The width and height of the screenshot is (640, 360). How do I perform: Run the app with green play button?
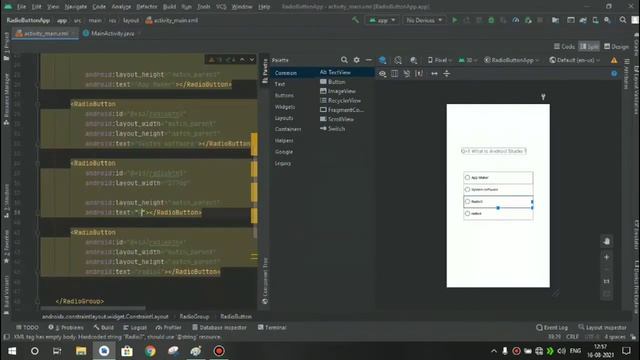pyautogui.click(x=454, y=20)
